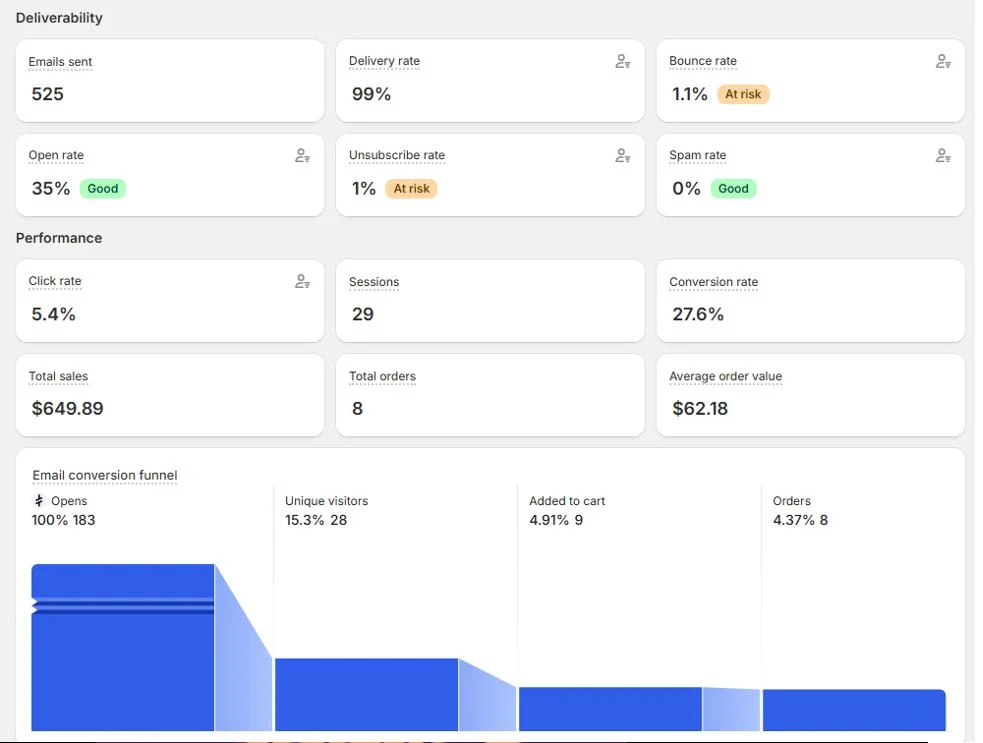Click the Good badge on Open rate

coord(103,188)
